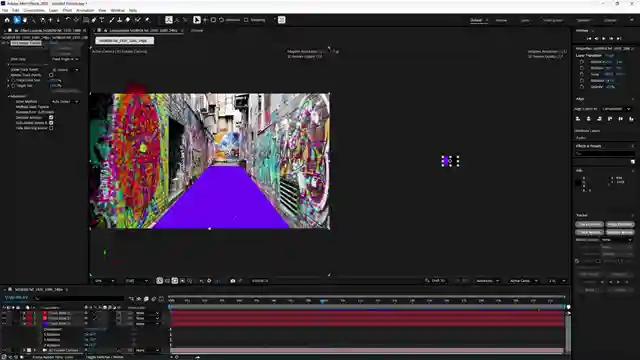Screen dimensions: 640x360
Task: Select the Hand tool
Action: pos(25,20)
